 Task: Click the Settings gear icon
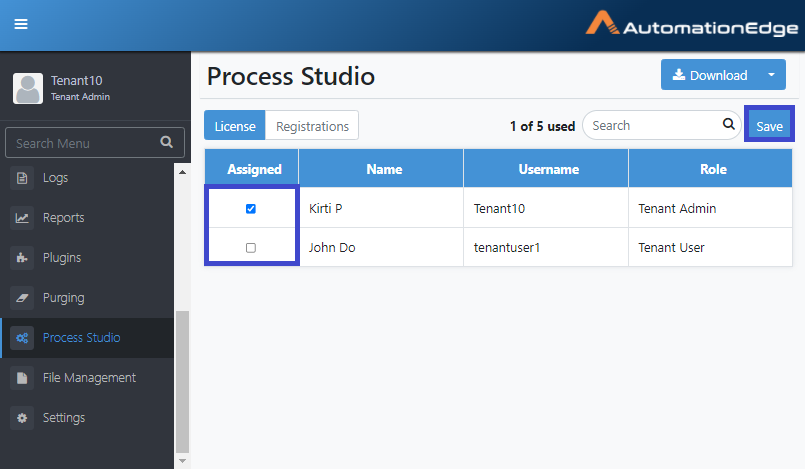22,418
